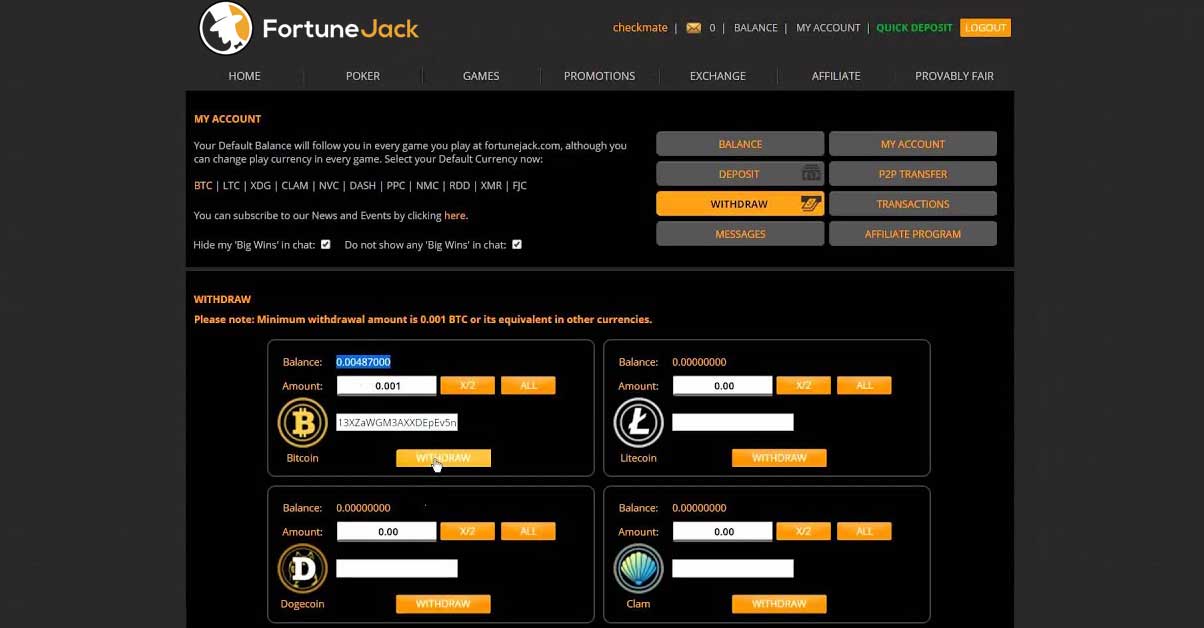
Task: Click the deposit icon on DEPOSIT button
Action: point(811,174)
